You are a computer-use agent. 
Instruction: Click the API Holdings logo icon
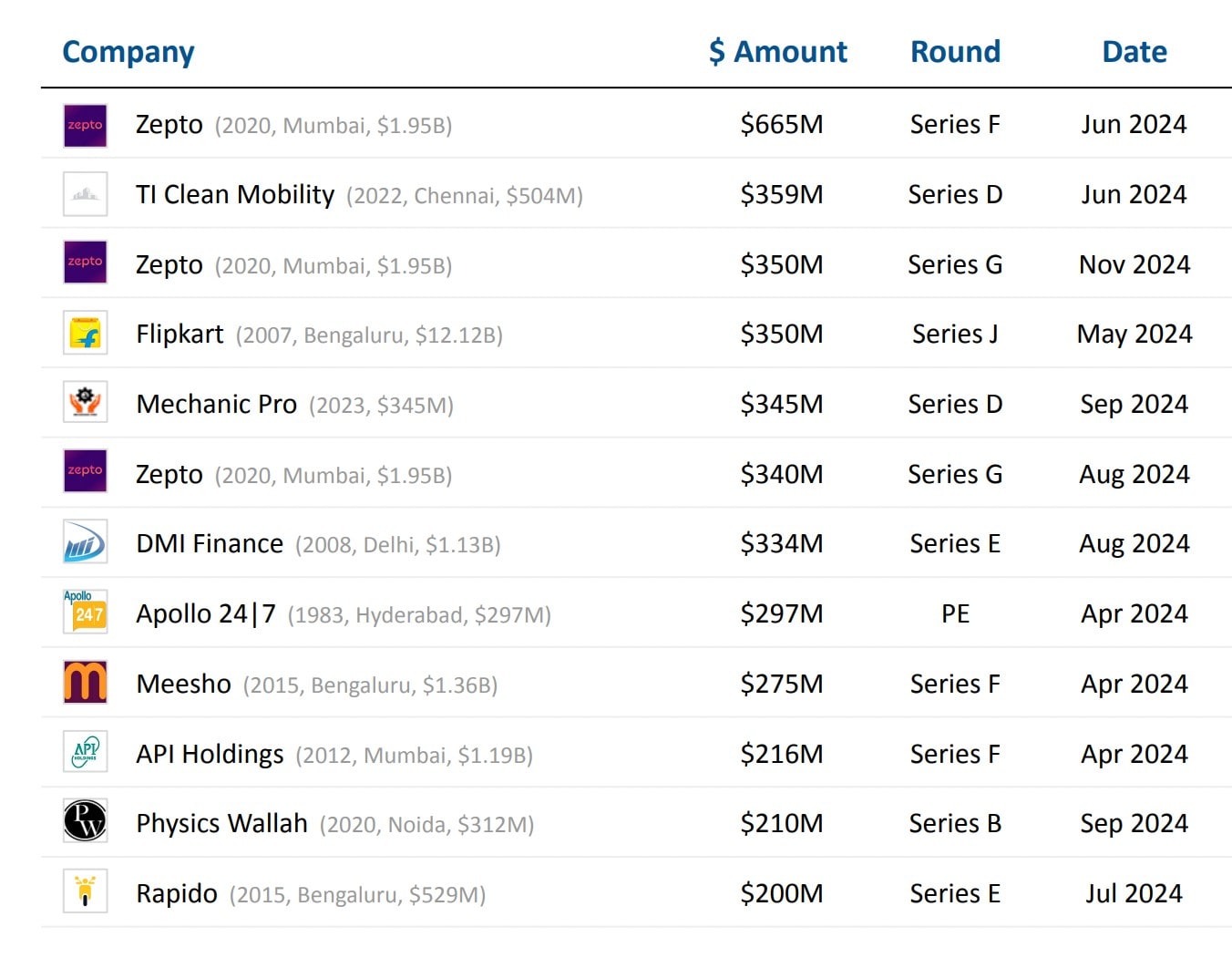85,752
